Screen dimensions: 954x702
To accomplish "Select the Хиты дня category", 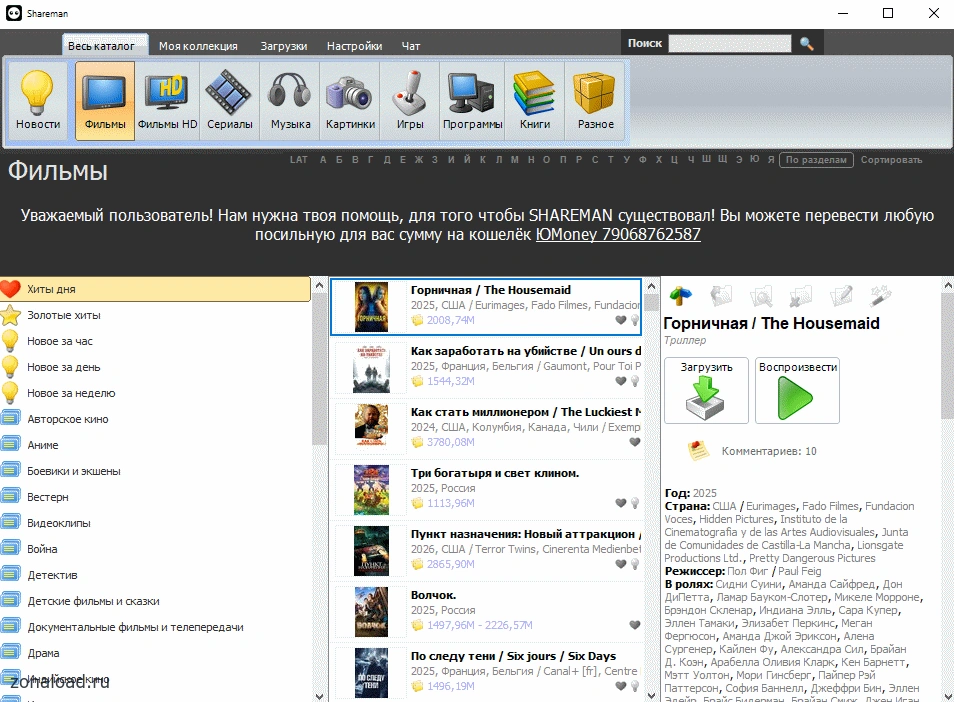I will pyautogui.click(x=156, y=289).
